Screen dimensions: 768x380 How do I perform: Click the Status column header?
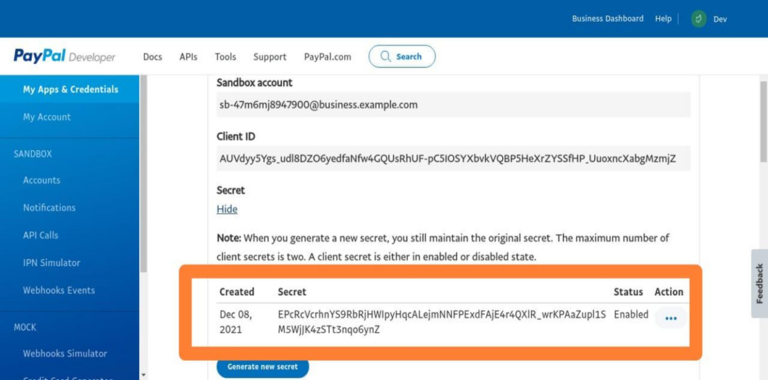pos(628,292)
